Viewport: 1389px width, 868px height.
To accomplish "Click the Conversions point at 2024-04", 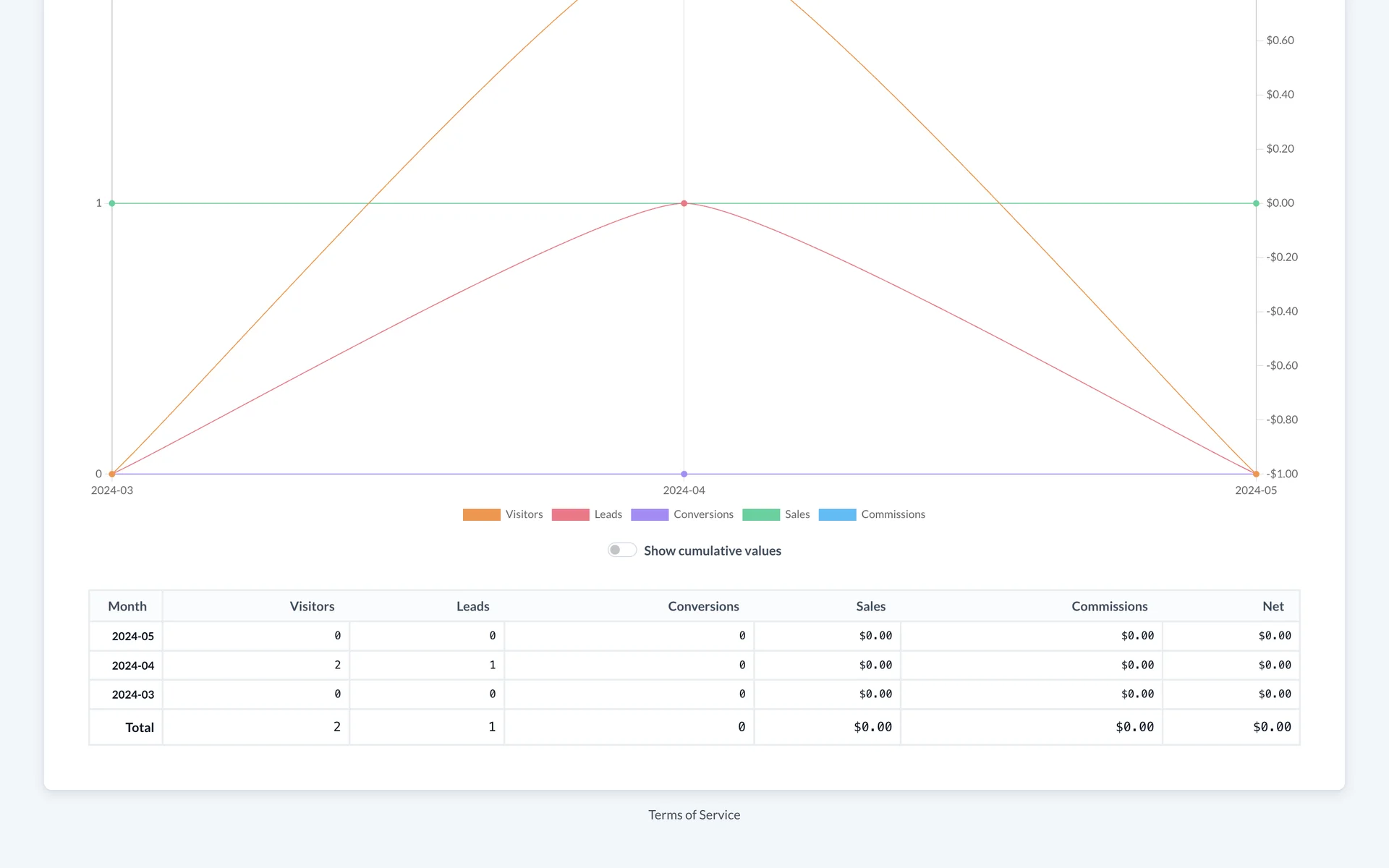I will pos(684,475).
